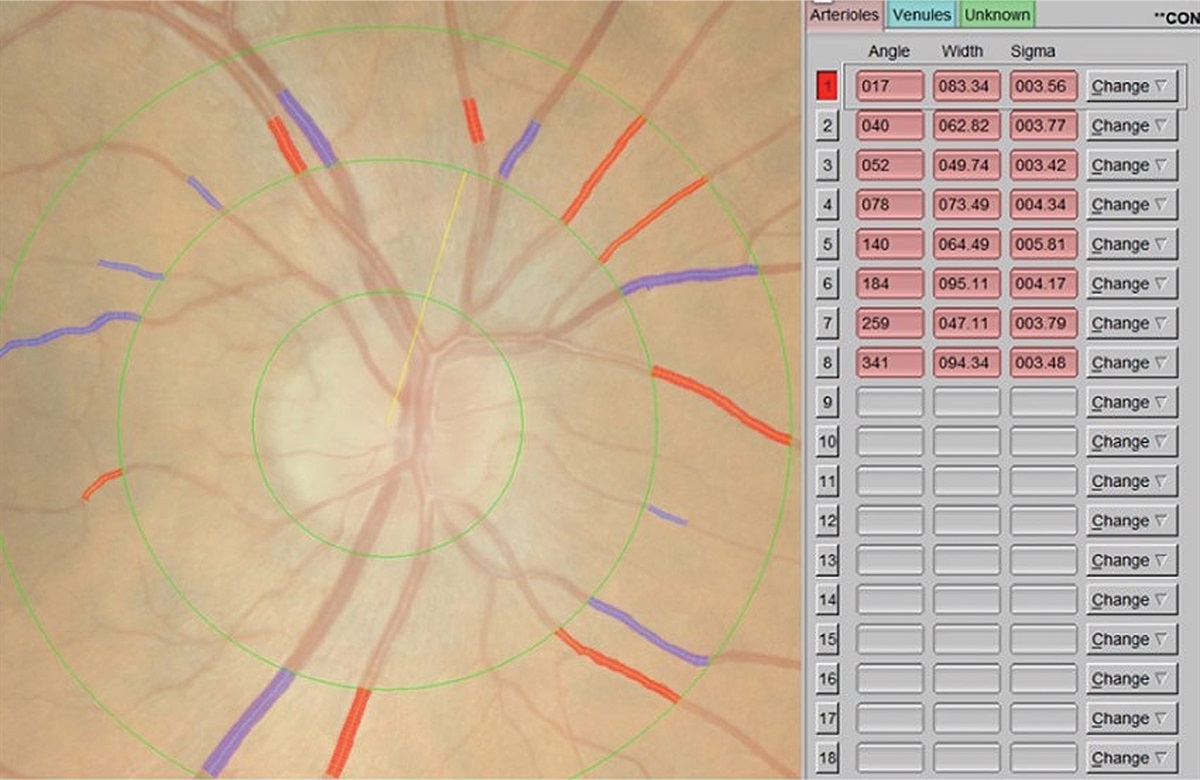Open Change dropdown for row 1
The height and width of the screenshot is (780, 1200).
[1132, 86]
